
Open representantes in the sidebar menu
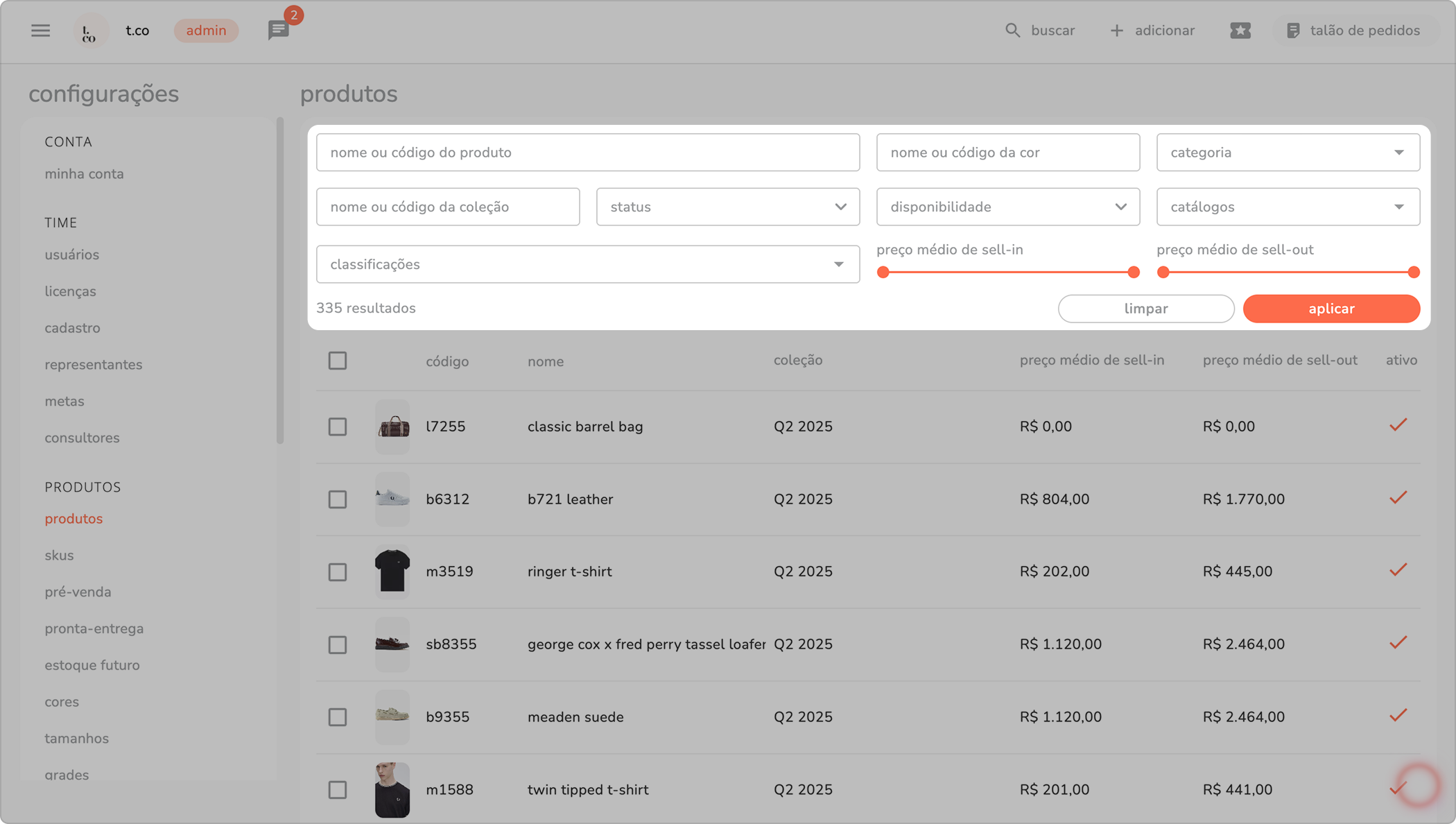click(x=94, y=365)
